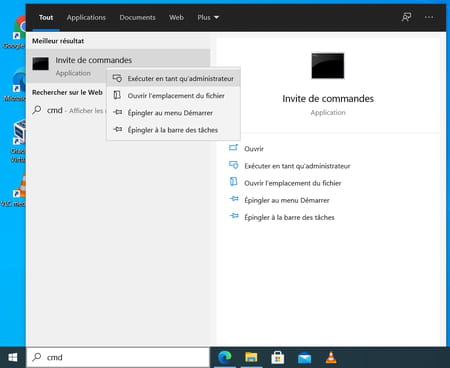This screenshot has height=368, width=450.
Task: Switch to the Documents tab
Action: [x=137, y=17]
